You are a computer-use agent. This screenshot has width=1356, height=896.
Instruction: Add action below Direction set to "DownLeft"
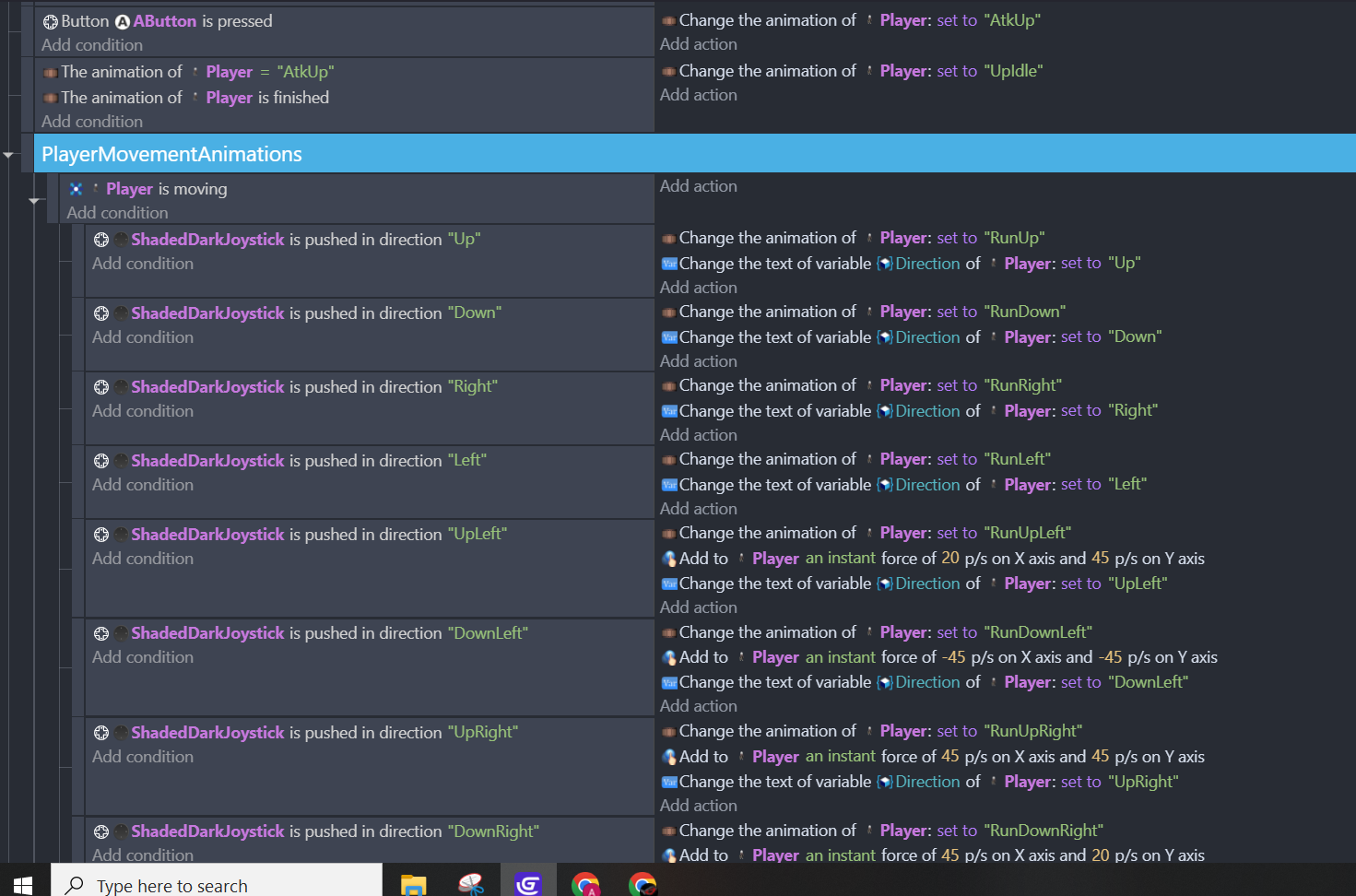[699, 706]
